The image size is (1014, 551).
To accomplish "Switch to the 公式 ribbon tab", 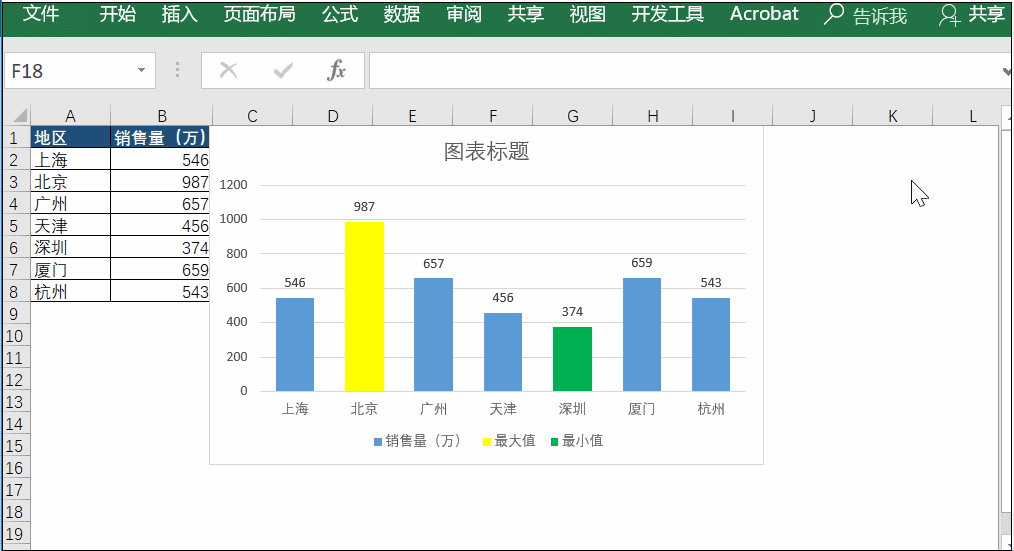I will click(340, 14).
